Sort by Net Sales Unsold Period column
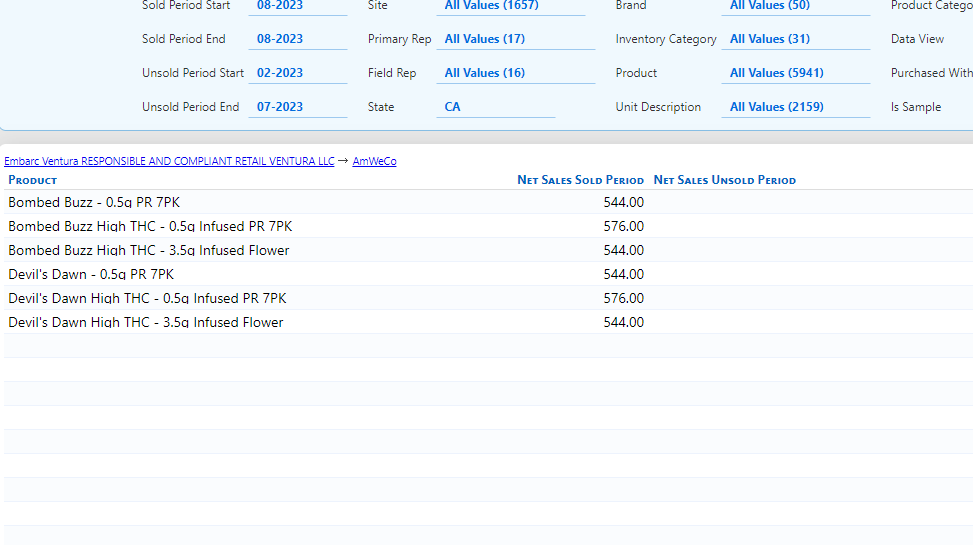973x545 pixels. (x=724, y=180)
